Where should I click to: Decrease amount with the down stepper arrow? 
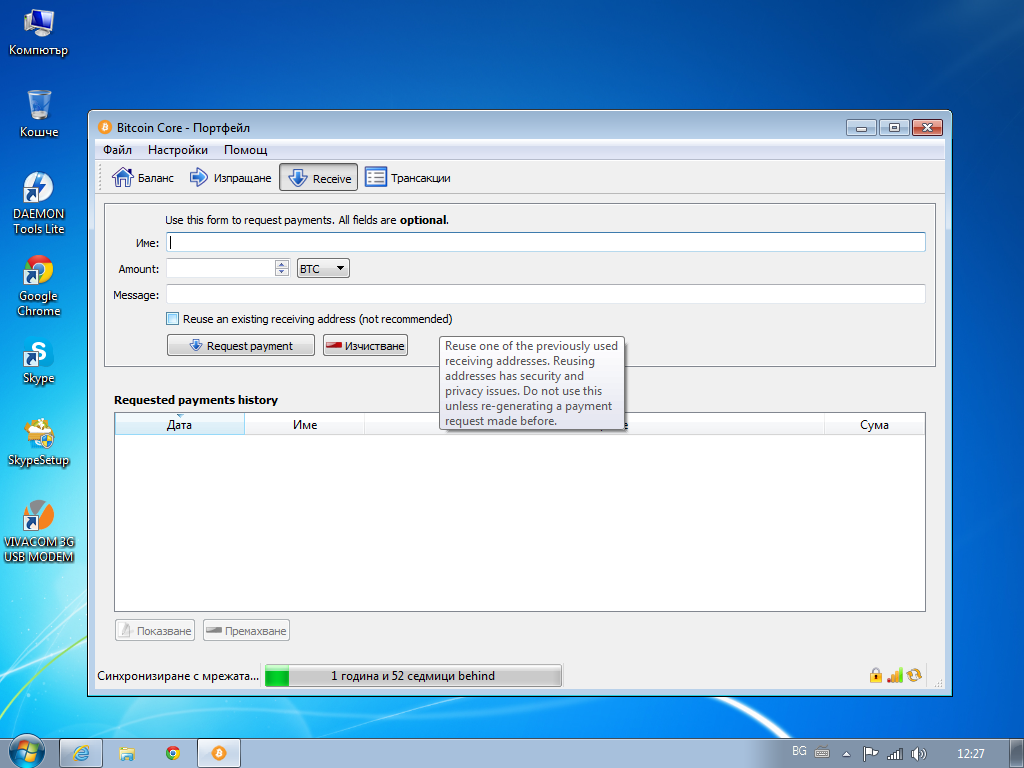click(282, 272)
